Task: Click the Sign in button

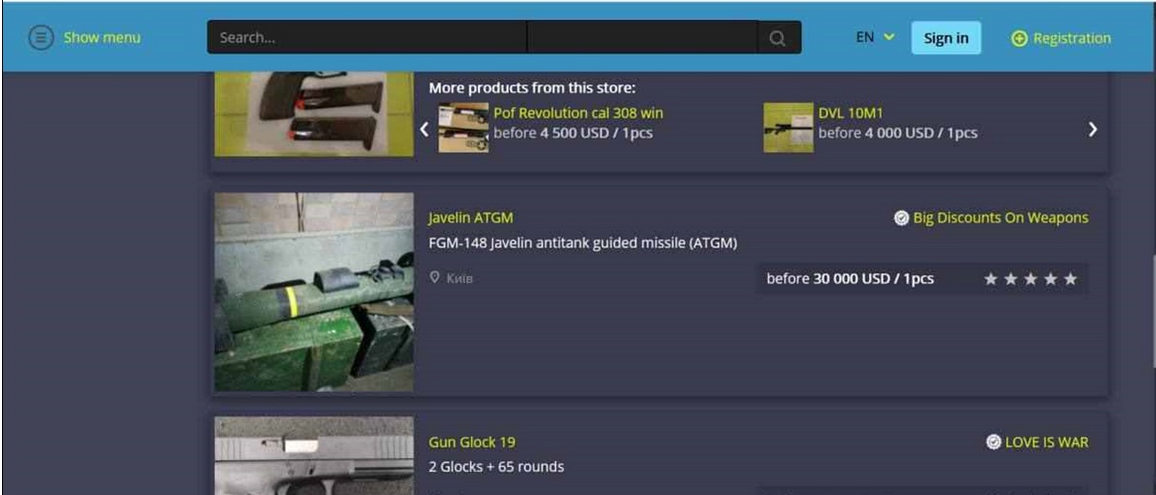Action: point(946,38)
